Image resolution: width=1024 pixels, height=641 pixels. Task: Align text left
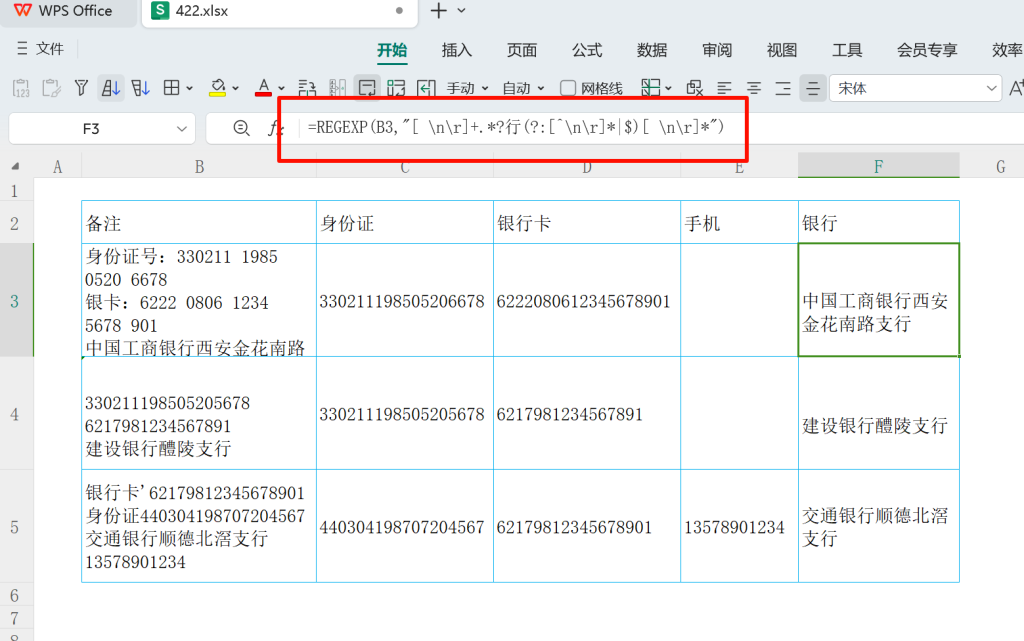pyautogui.click(x=724, y=88)
